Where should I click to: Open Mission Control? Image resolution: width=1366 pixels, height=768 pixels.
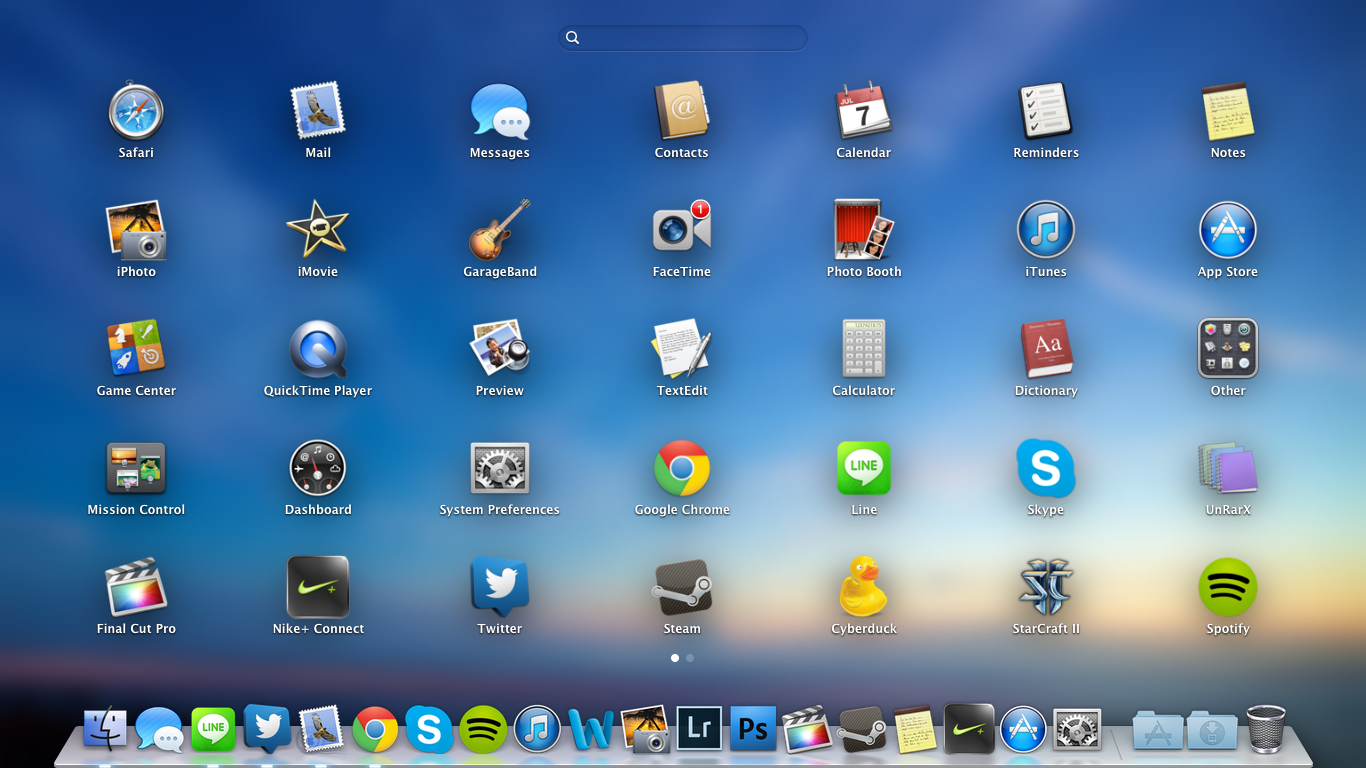(136, 468)
